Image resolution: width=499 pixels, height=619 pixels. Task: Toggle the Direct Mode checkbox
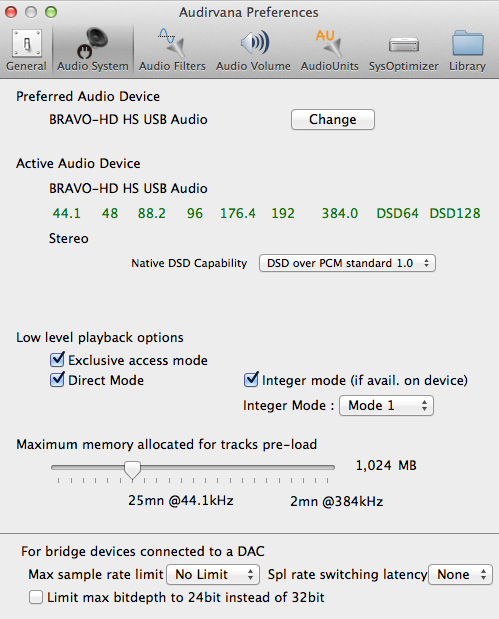tap(57, 380)
